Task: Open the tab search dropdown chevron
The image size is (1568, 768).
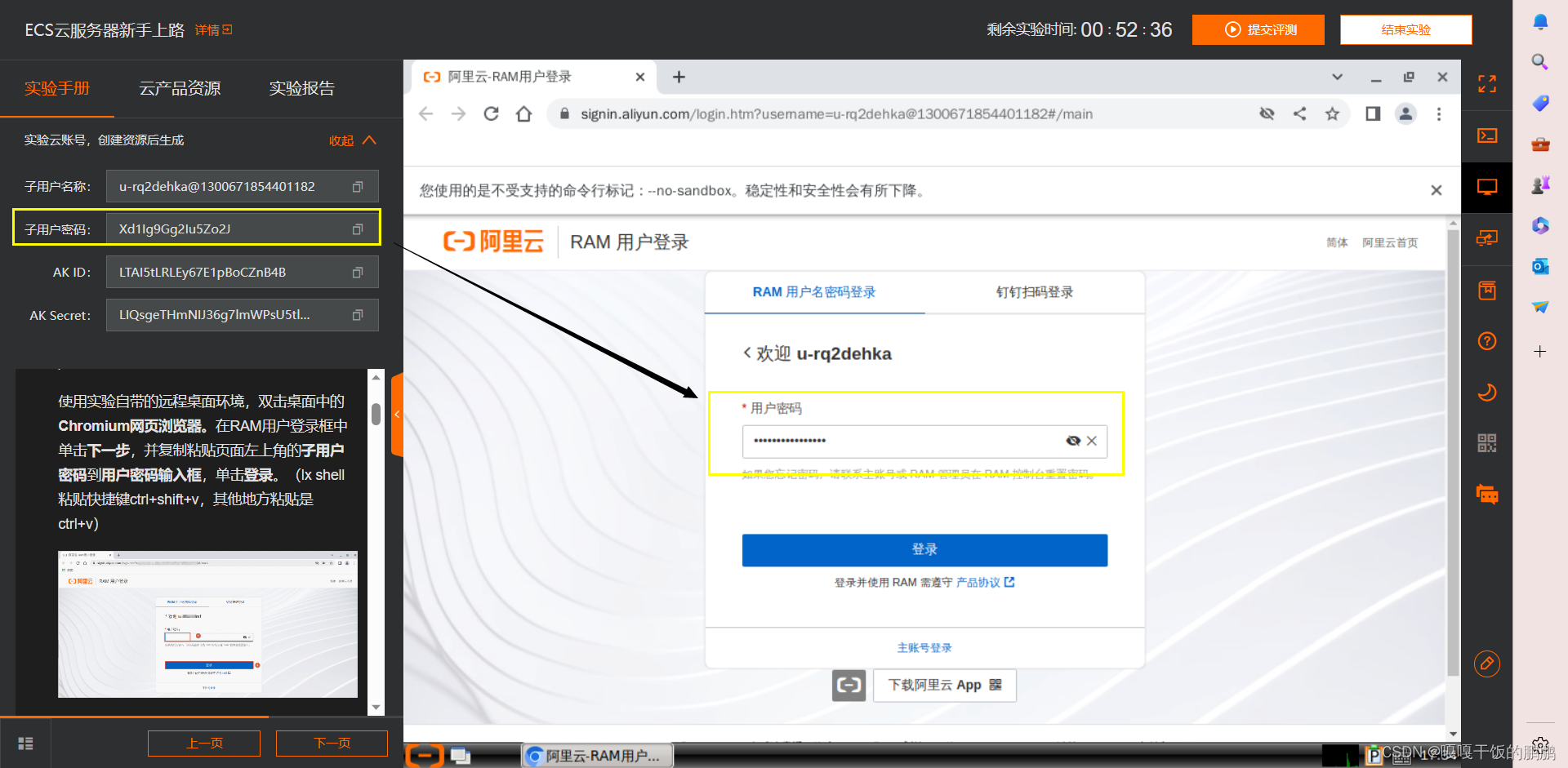Action: [x=1337, y=77]
